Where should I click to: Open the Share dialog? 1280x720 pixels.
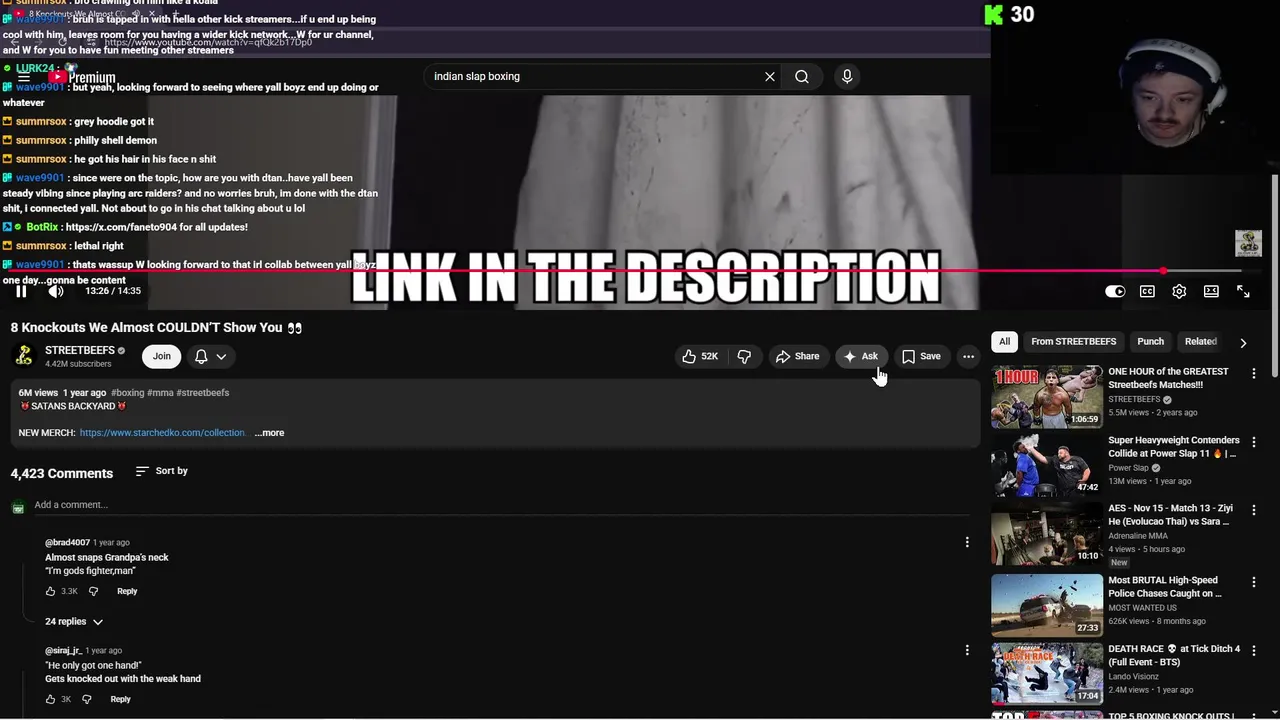[x=797, y=356]
